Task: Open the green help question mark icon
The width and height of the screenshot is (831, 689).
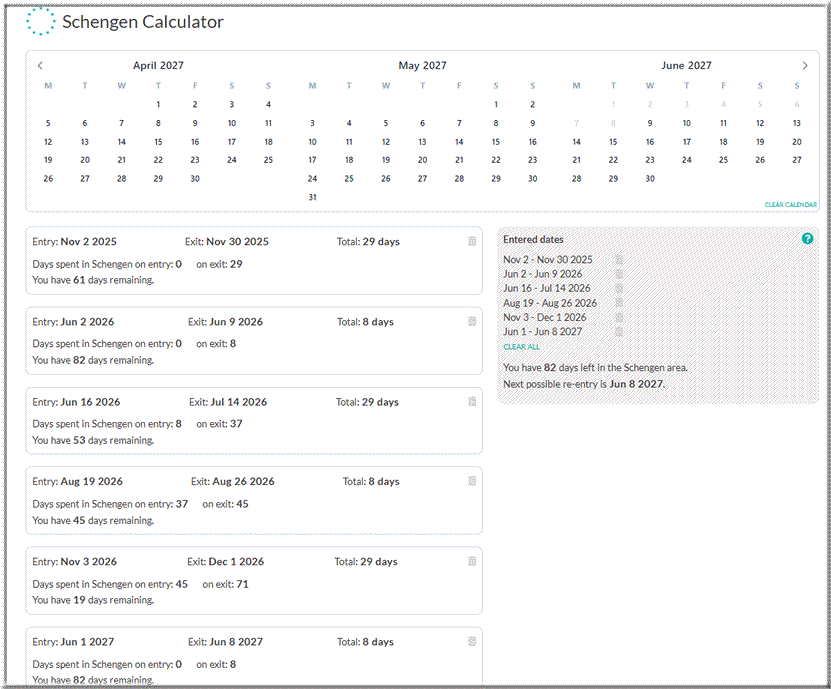Action: pos(807,239)
